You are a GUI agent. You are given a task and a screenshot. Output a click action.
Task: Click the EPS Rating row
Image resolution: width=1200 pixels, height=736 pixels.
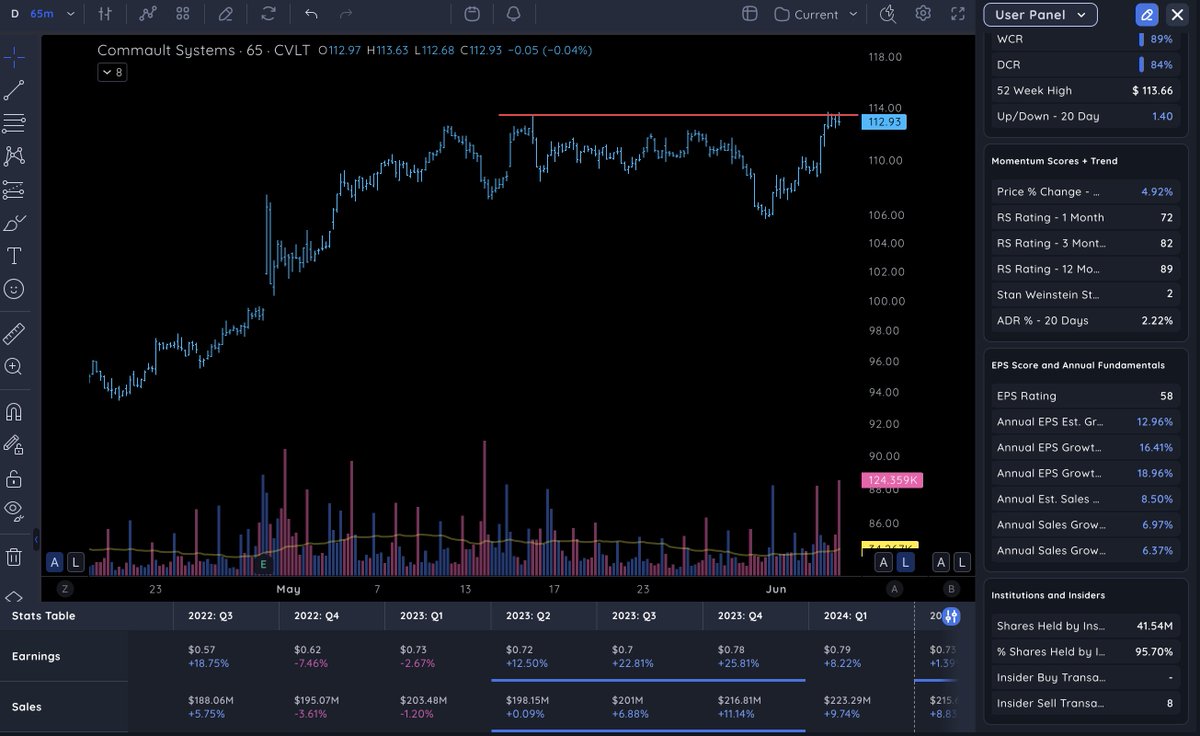[1084, 396]
